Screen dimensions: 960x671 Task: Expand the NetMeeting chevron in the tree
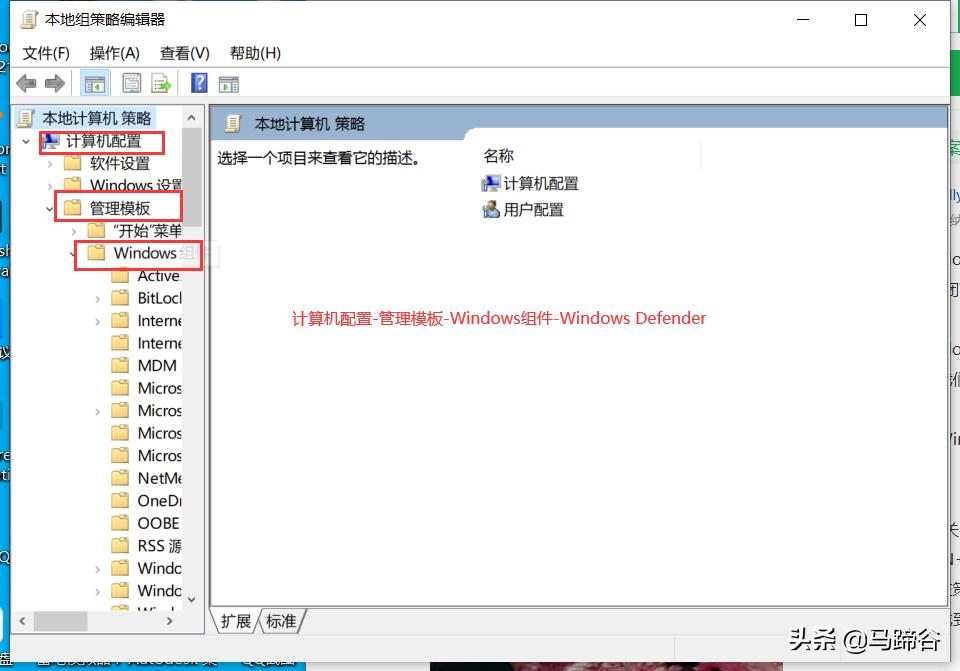[98, 478]
